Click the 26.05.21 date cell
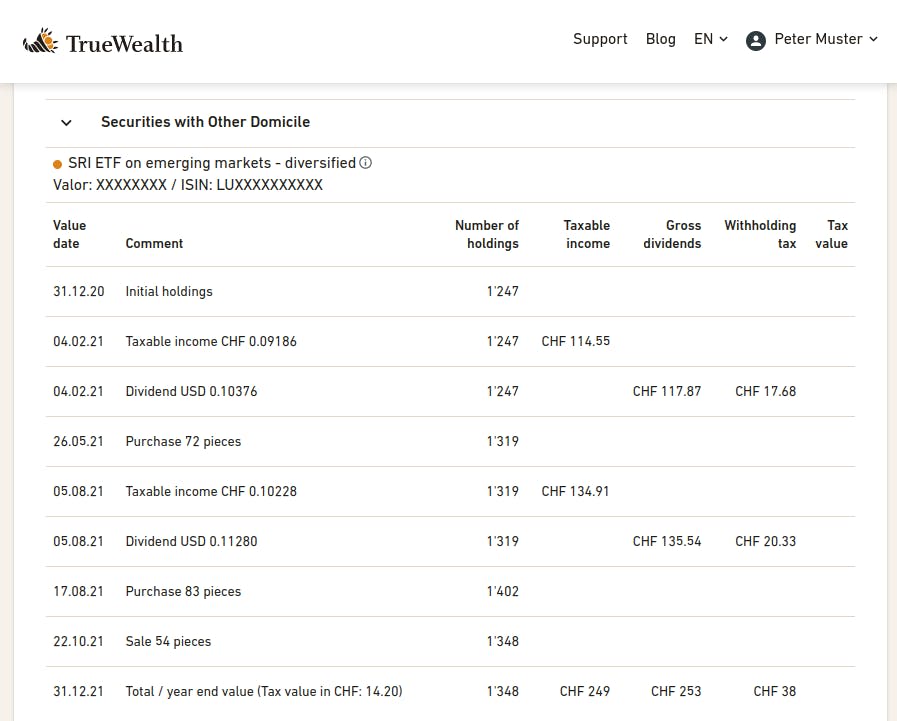 pos(78,442)
